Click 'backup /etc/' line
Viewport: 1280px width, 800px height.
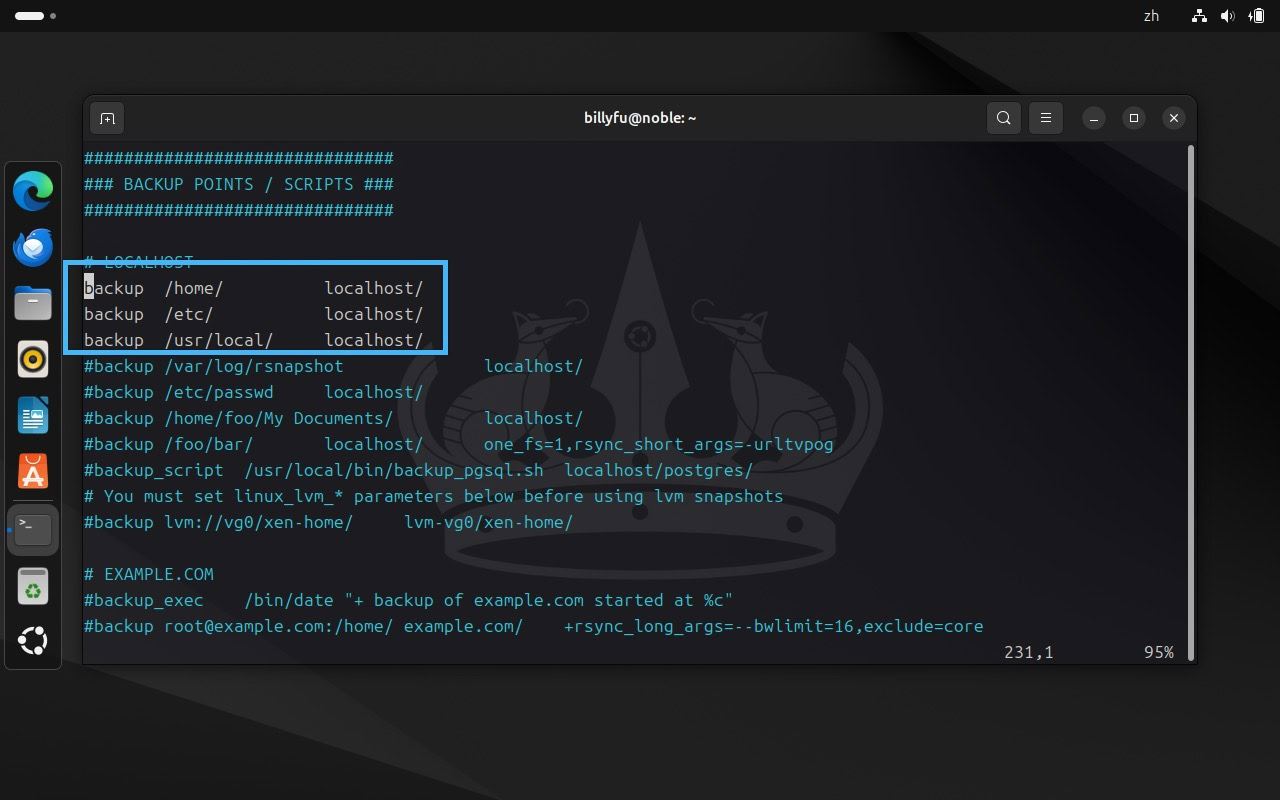click(254, 314)
